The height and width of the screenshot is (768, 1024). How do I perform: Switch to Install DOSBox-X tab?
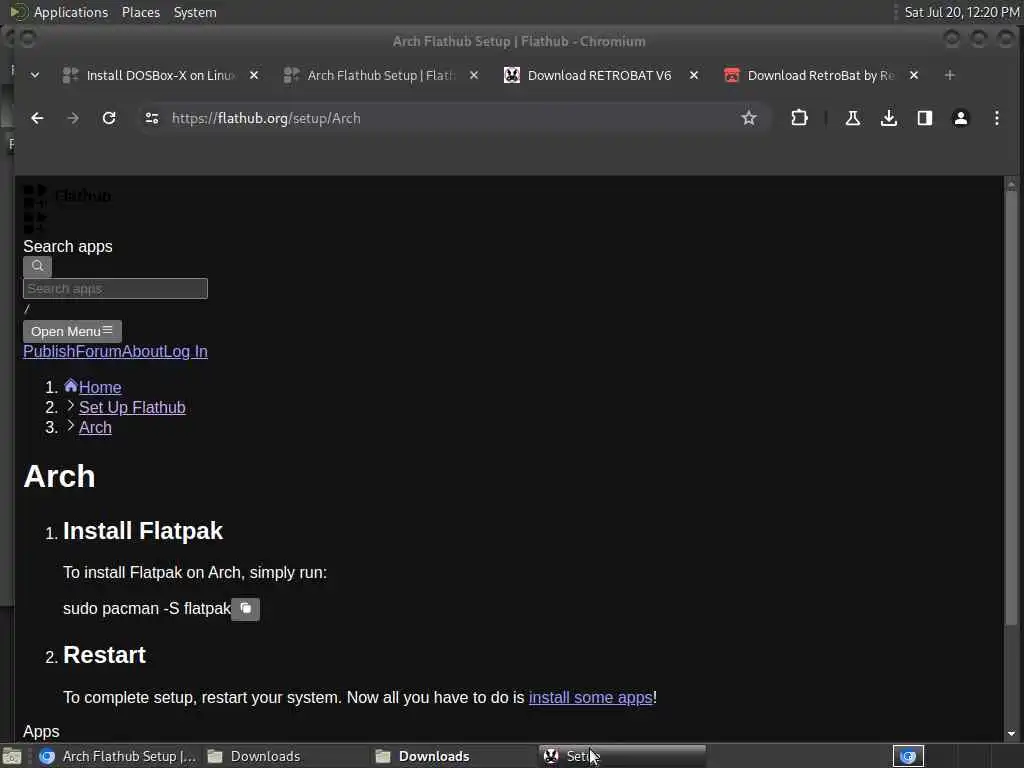tap(160, 75)
